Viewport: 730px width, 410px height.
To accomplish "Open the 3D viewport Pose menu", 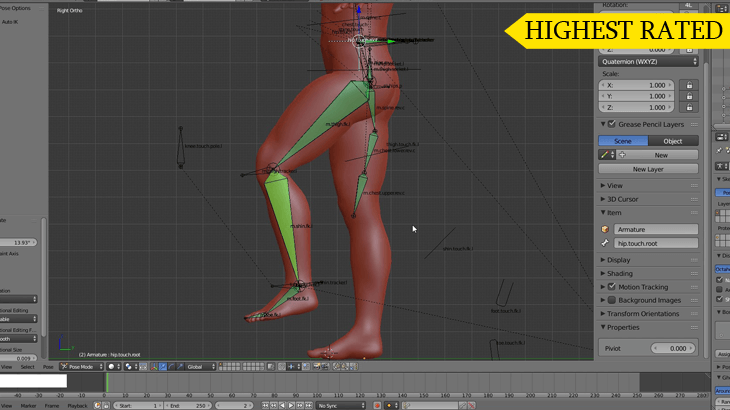I will coord(48,367).
